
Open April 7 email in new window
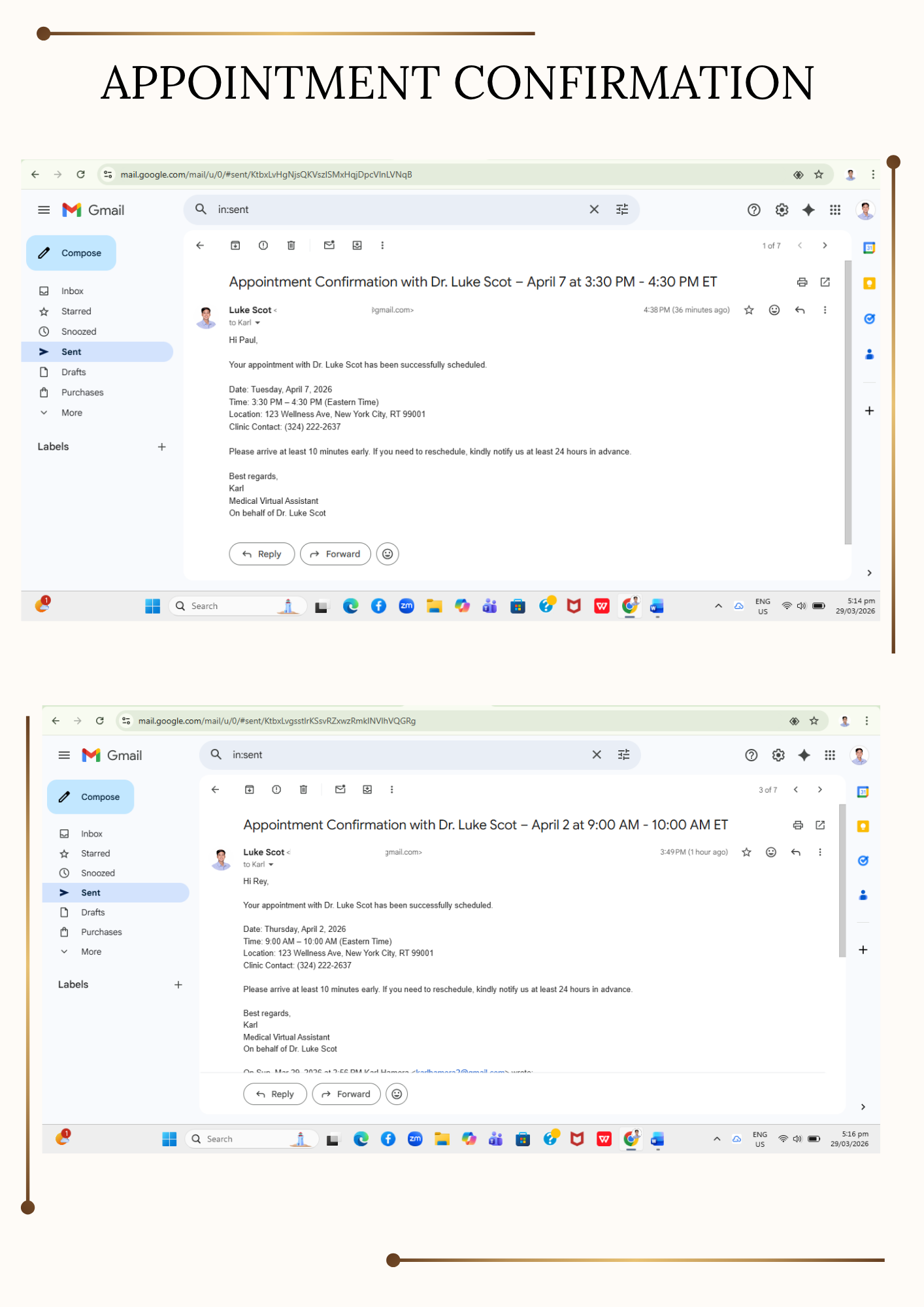(825, 282)
